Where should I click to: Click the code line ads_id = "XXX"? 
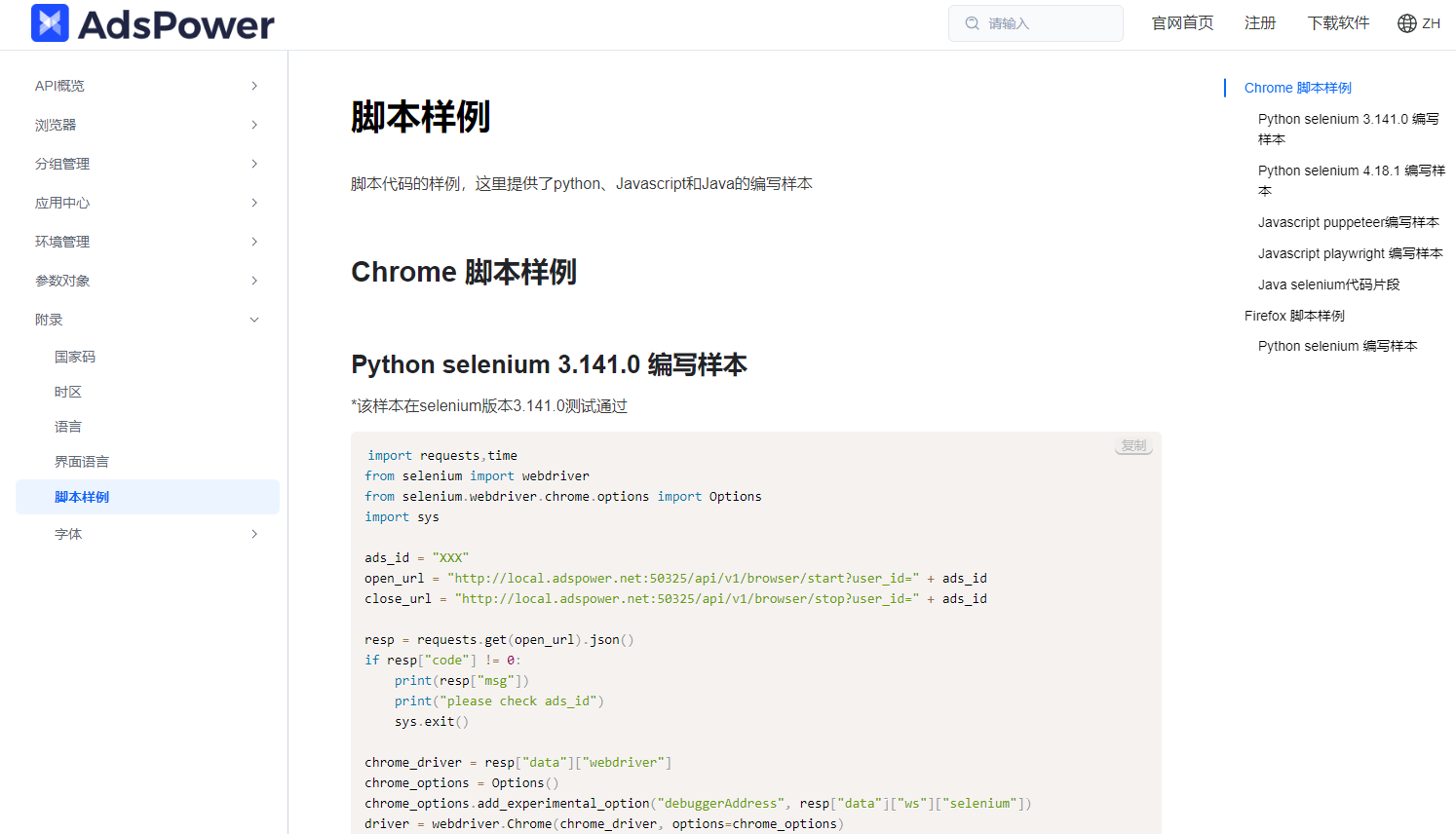417,557
